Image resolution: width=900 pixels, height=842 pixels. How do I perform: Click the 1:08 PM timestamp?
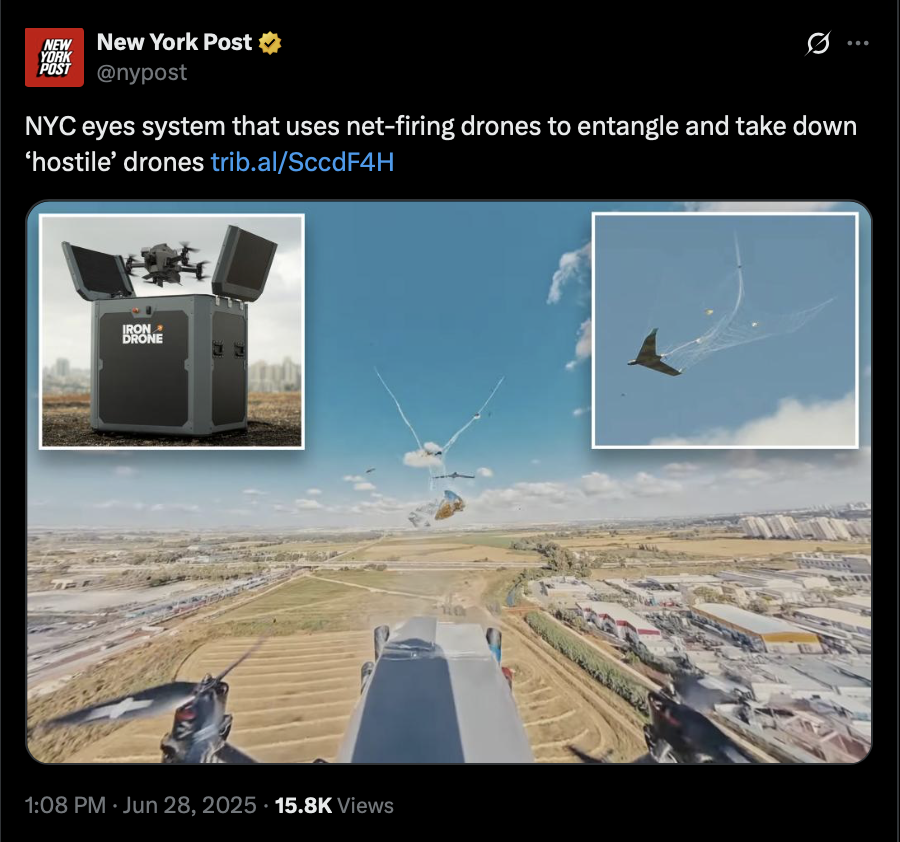click(65, 805)
